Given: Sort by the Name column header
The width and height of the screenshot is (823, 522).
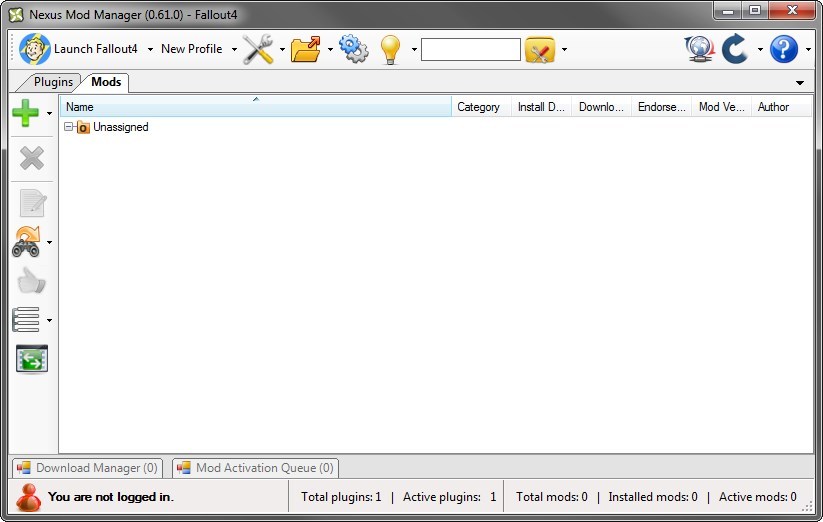Looking at the screenshot, I should pyautogui.click(x=256, y=106).
